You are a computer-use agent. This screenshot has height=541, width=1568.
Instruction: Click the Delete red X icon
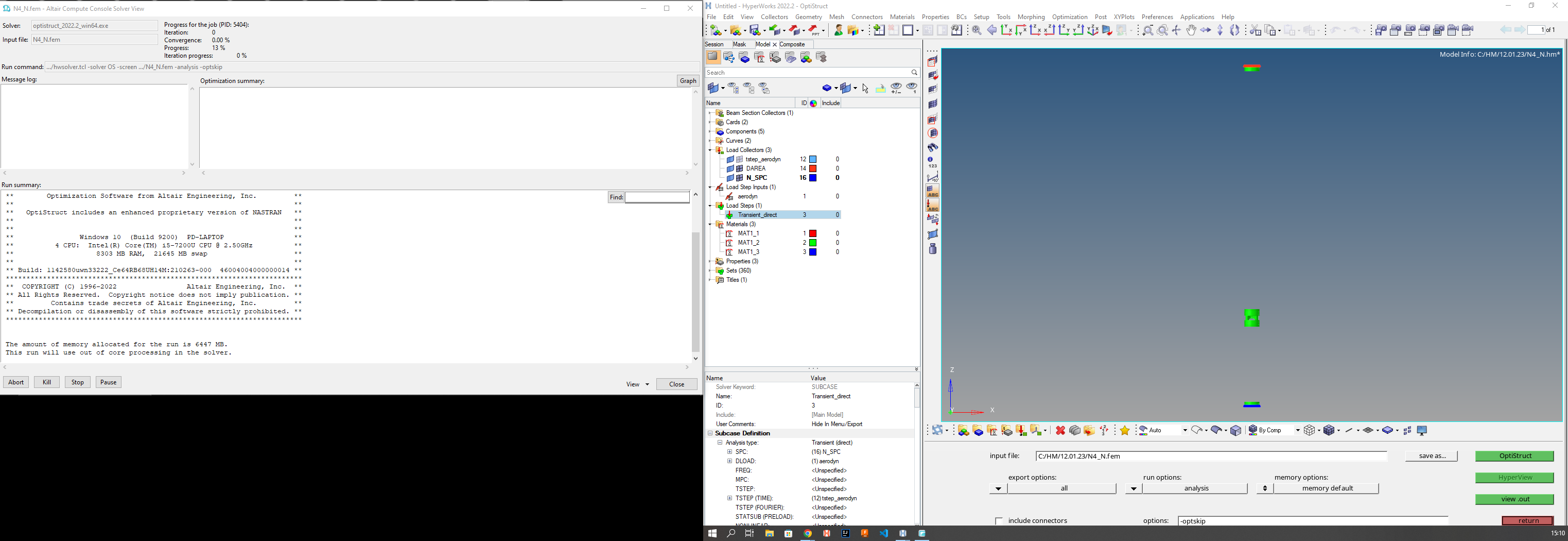pyautogui.click(x=1060, y=431)
